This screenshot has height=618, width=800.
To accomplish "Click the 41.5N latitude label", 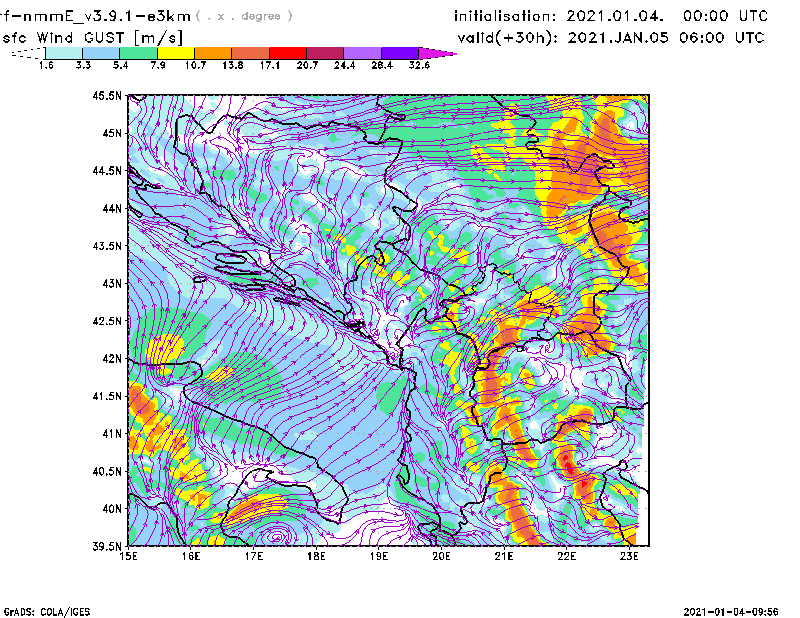I will (x=107, y=396).
